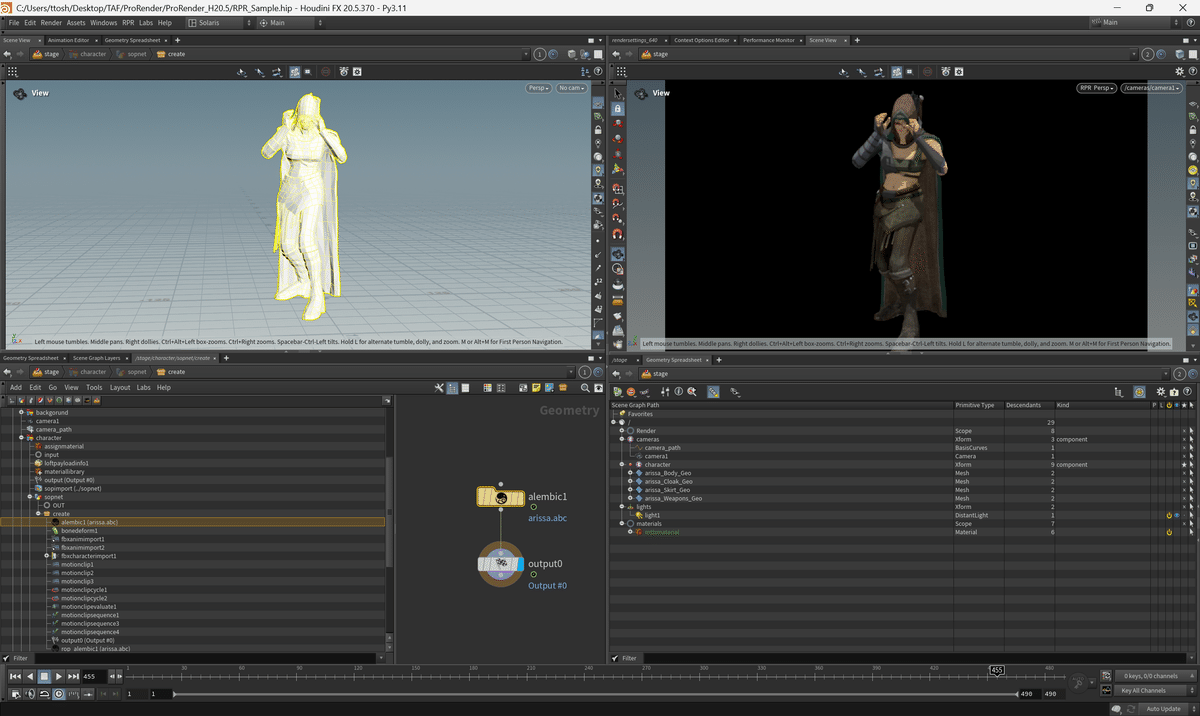1200x716 pixels.
Task: Toggle activation power icon for light1 row
Action: pyautogui.click(x=1168, y=516)
